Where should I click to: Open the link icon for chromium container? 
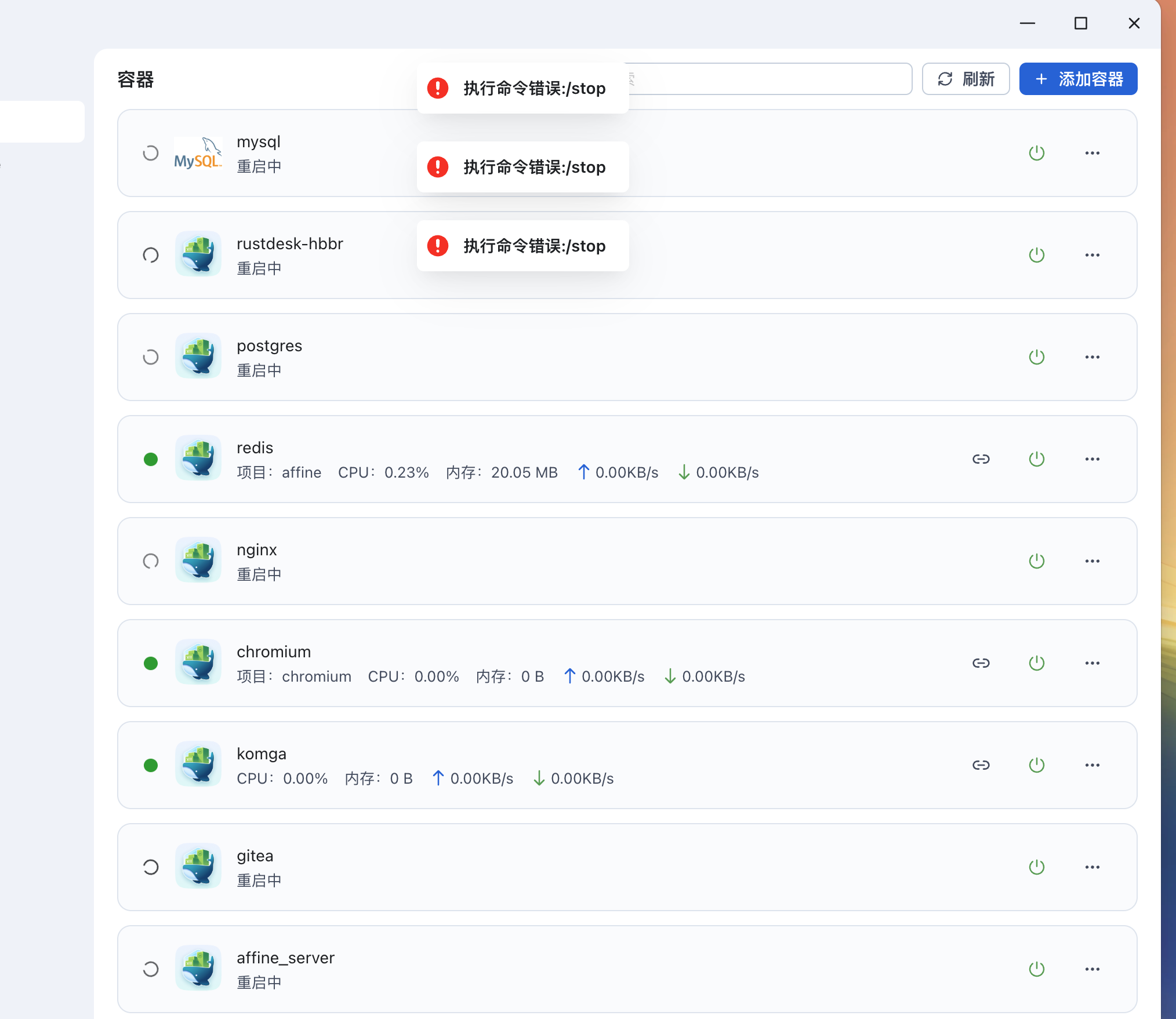981,663
